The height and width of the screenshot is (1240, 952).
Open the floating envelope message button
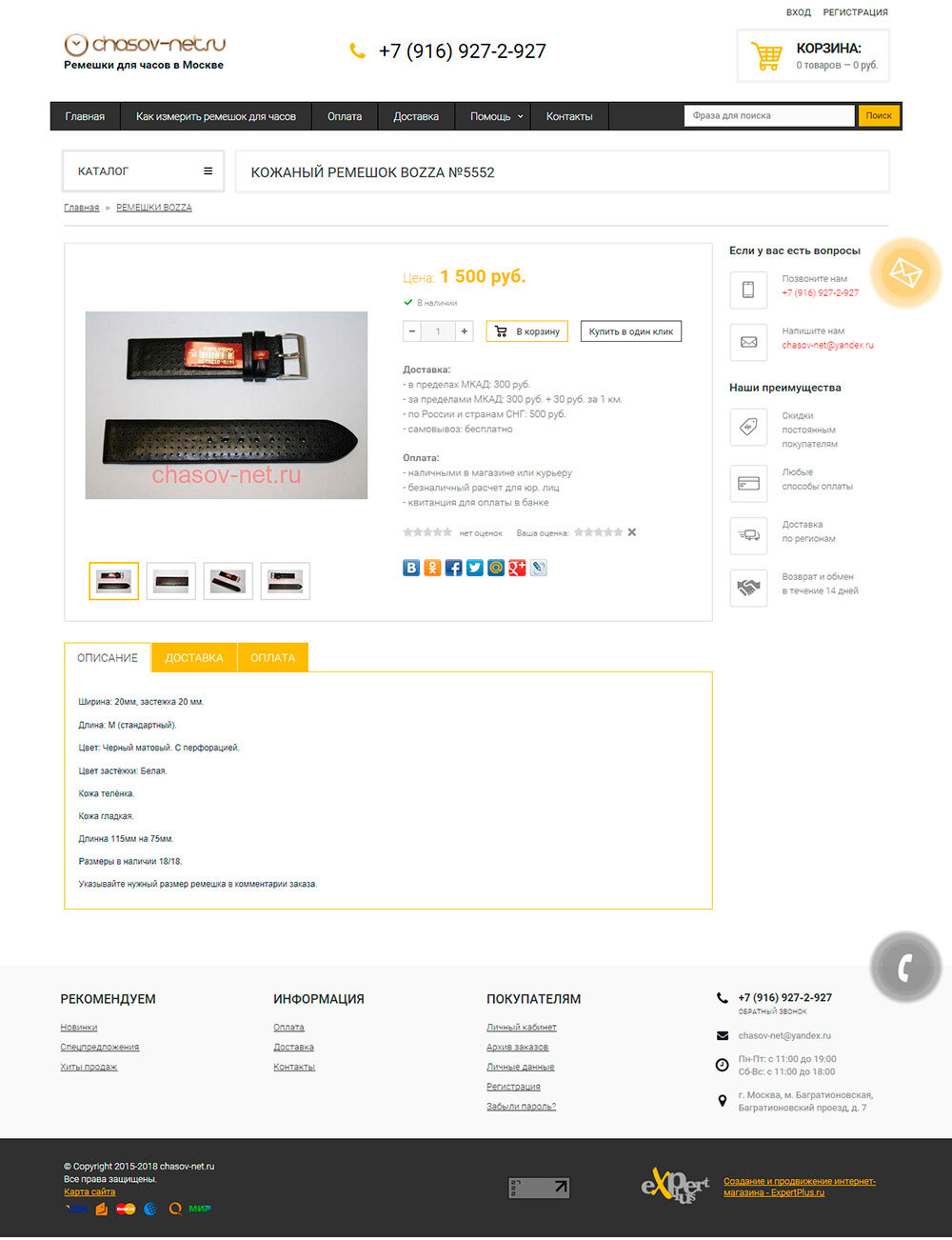(x=905, y=273)
